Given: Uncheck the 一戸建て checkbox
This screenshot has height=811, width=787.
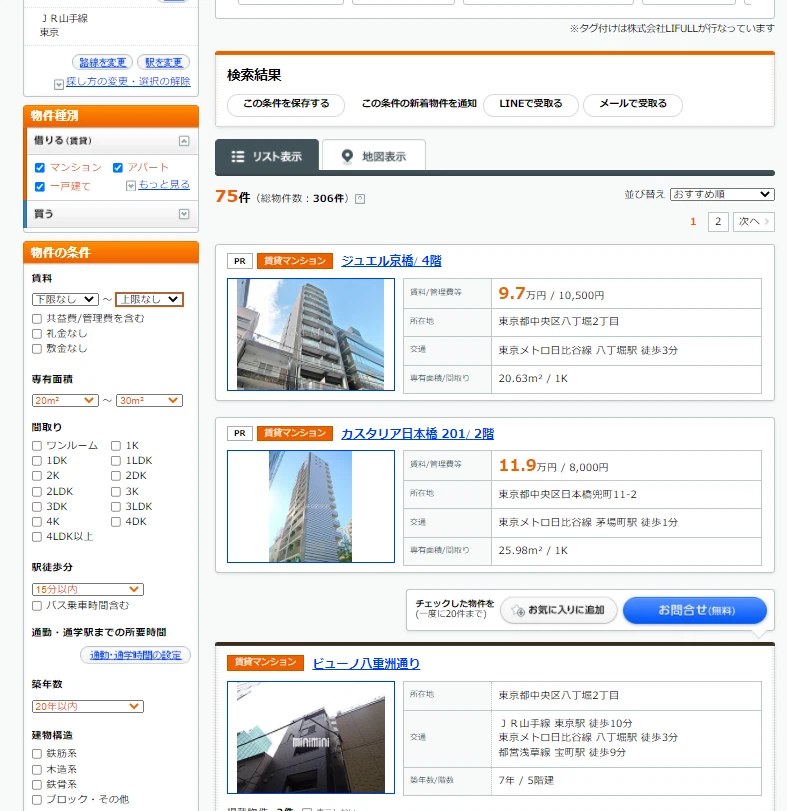Looking at the screenshot, I should coord(40,186).
